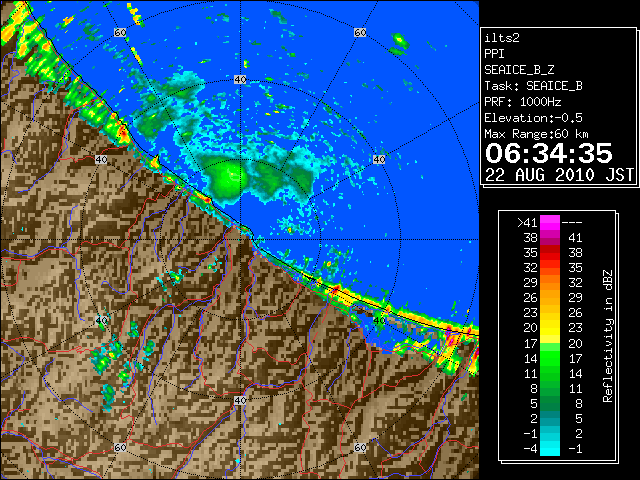
Task: Click the 06:34:35 timestamp
Action: click(549, 153)
